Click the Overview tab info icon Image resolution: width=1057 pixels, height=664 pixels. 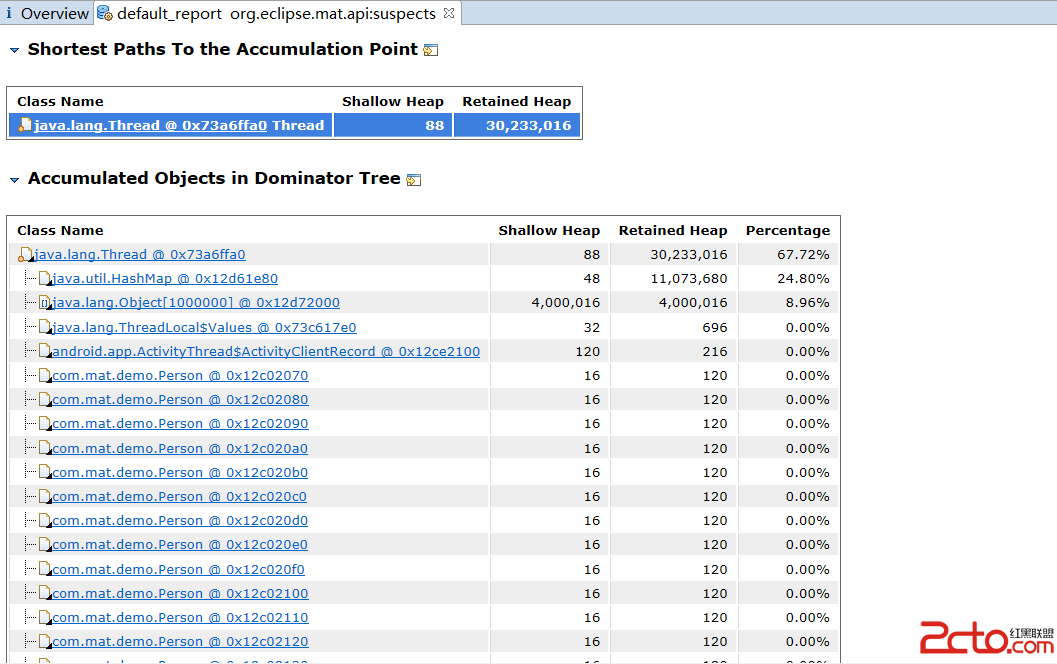pos(9,13)
